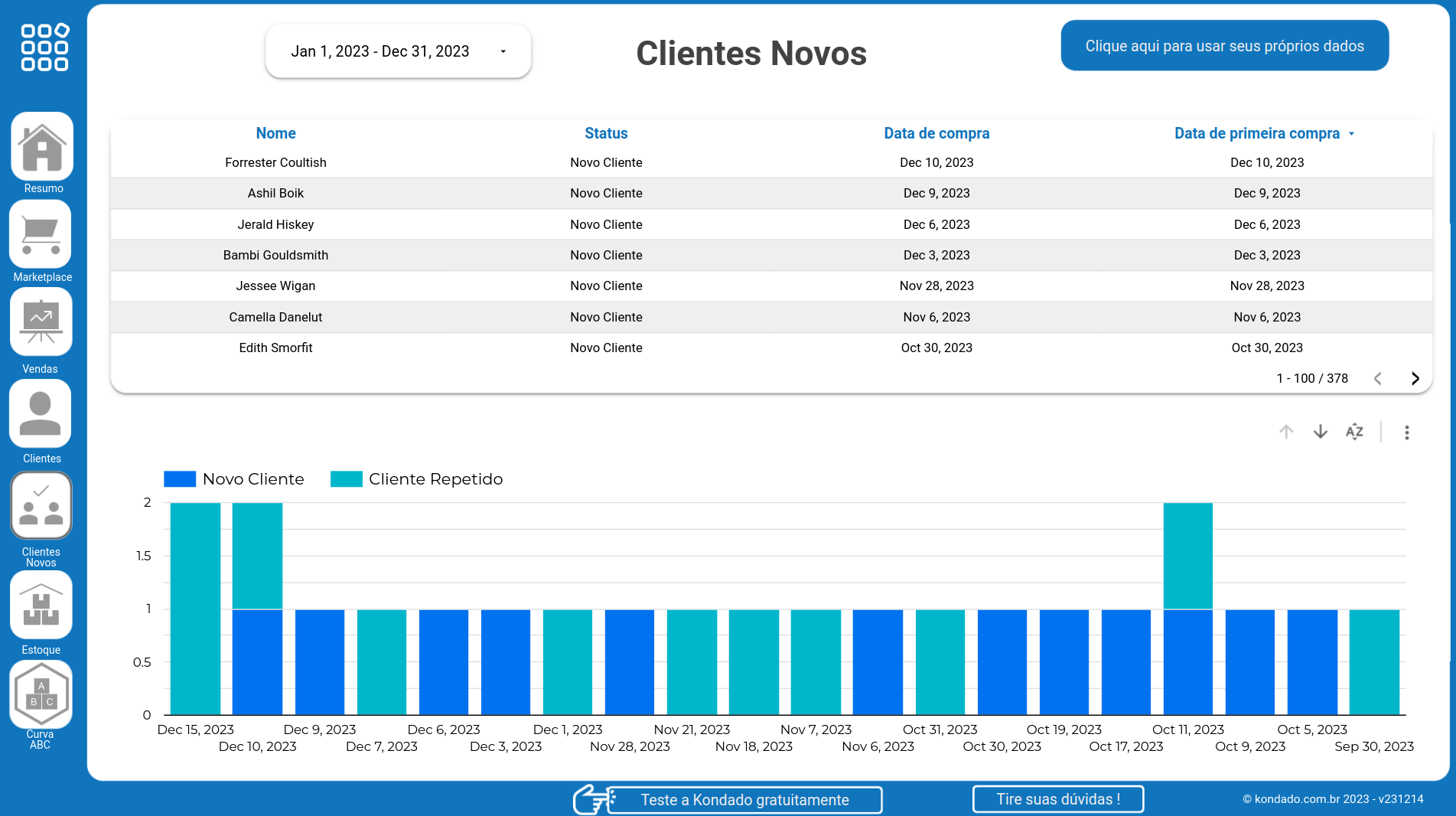Navigate to the Vendas section

pyautogui.click(x=40, y=322)
